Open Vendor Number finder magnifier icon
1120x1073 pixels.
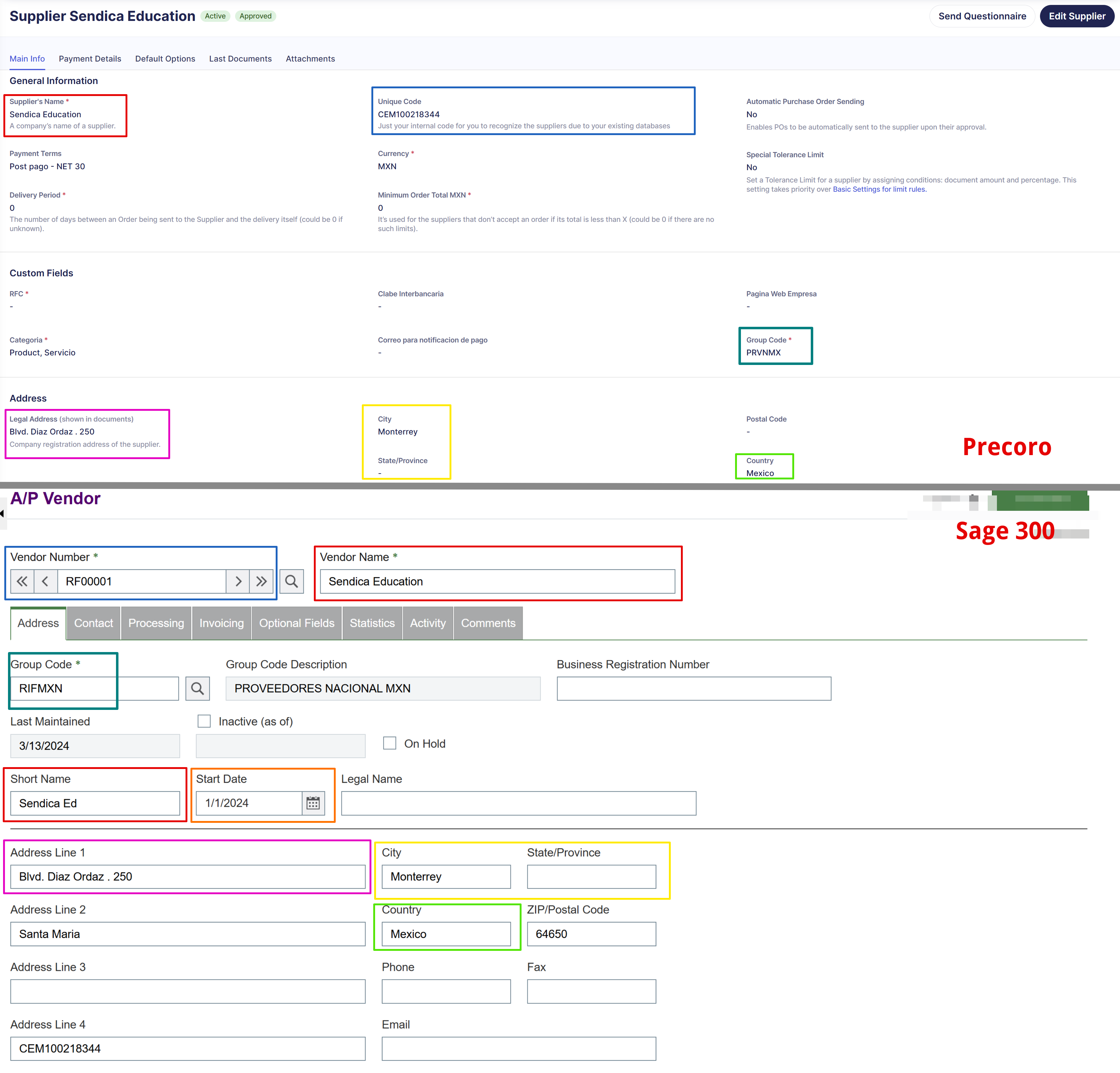click(291, 581)
